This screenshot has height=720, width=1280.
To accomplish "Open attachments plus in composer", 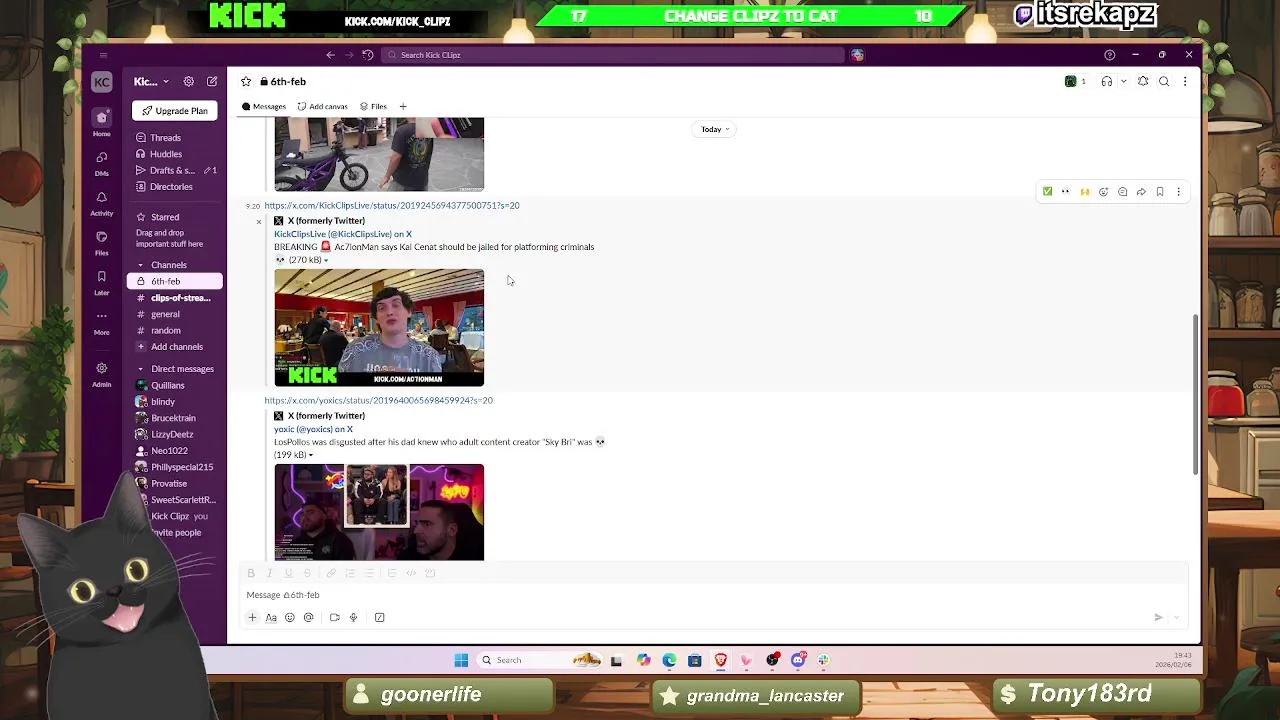I will 252,618.
